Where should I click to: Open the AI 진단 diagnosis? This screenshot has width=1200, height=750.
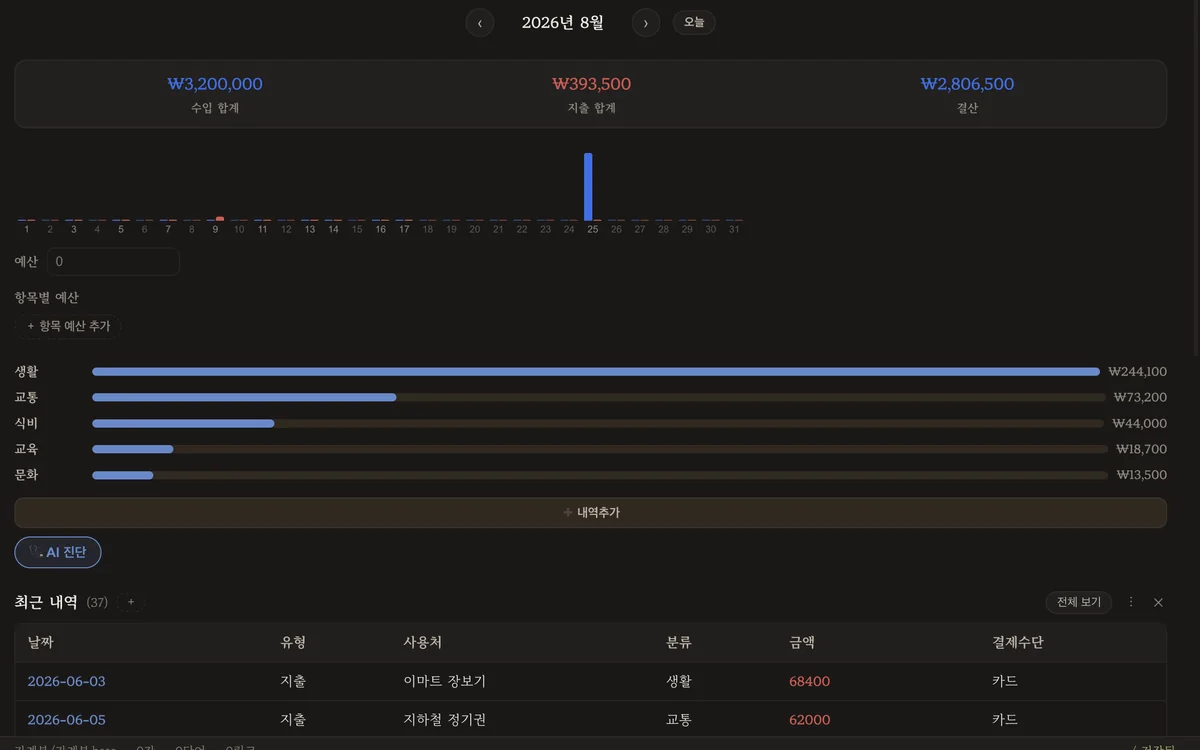pyautogui.click(x=58, y=552)
